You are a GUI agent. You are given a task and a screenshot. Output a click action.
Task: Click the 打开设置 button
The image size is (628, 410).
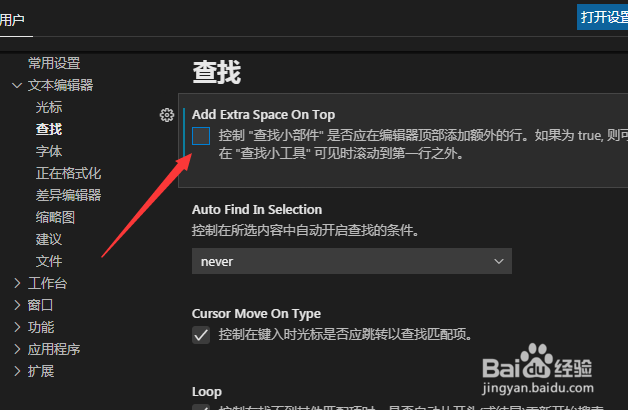602,17
